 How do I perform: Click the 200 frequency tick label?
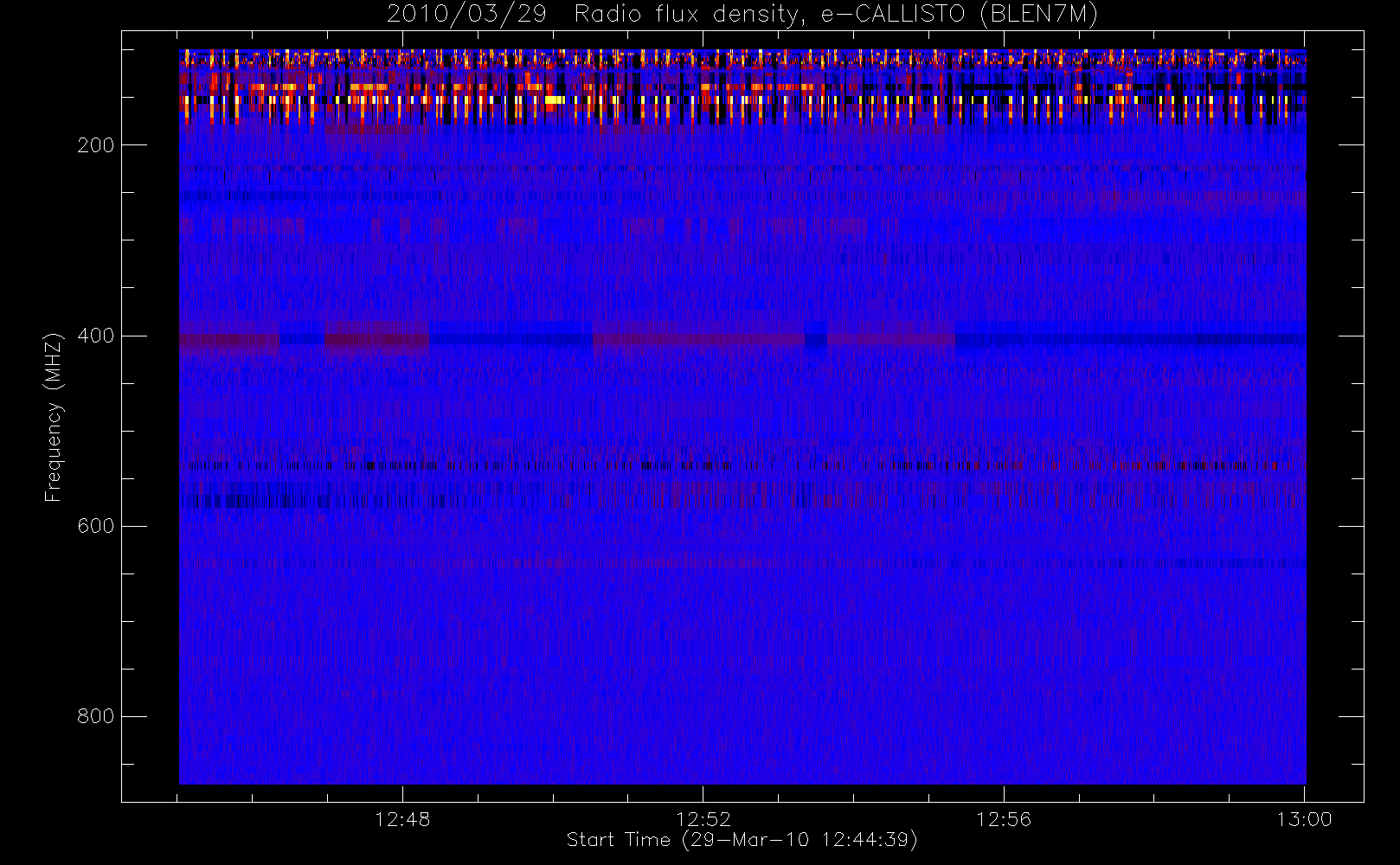click(96, 145)
